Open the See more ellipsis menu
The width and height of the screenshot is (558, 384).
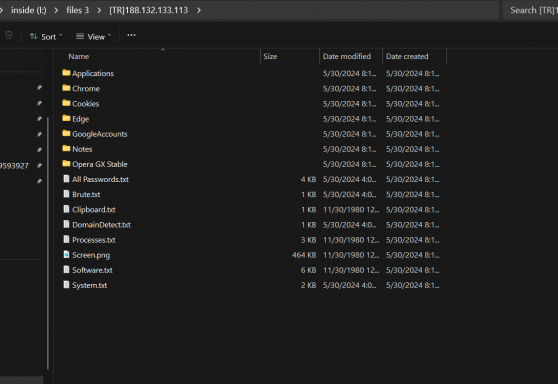pos(131,35)
